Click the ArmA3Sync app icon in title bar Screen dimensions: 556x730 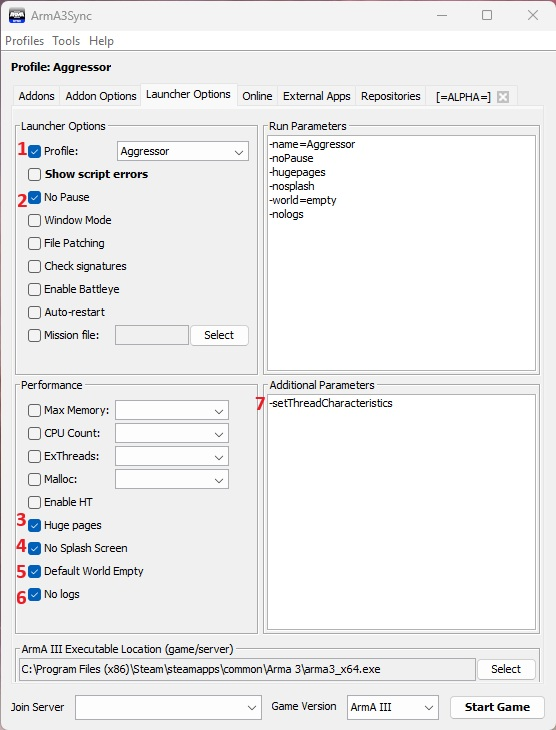17,15
